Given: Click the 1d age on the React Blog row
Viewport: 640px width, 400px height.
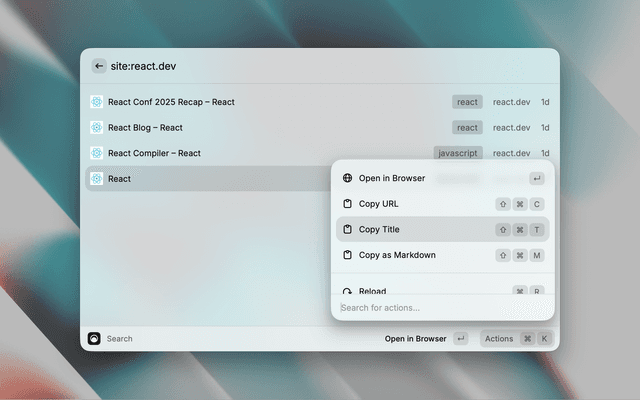Looking at the screenshot, I should (545, 128).
